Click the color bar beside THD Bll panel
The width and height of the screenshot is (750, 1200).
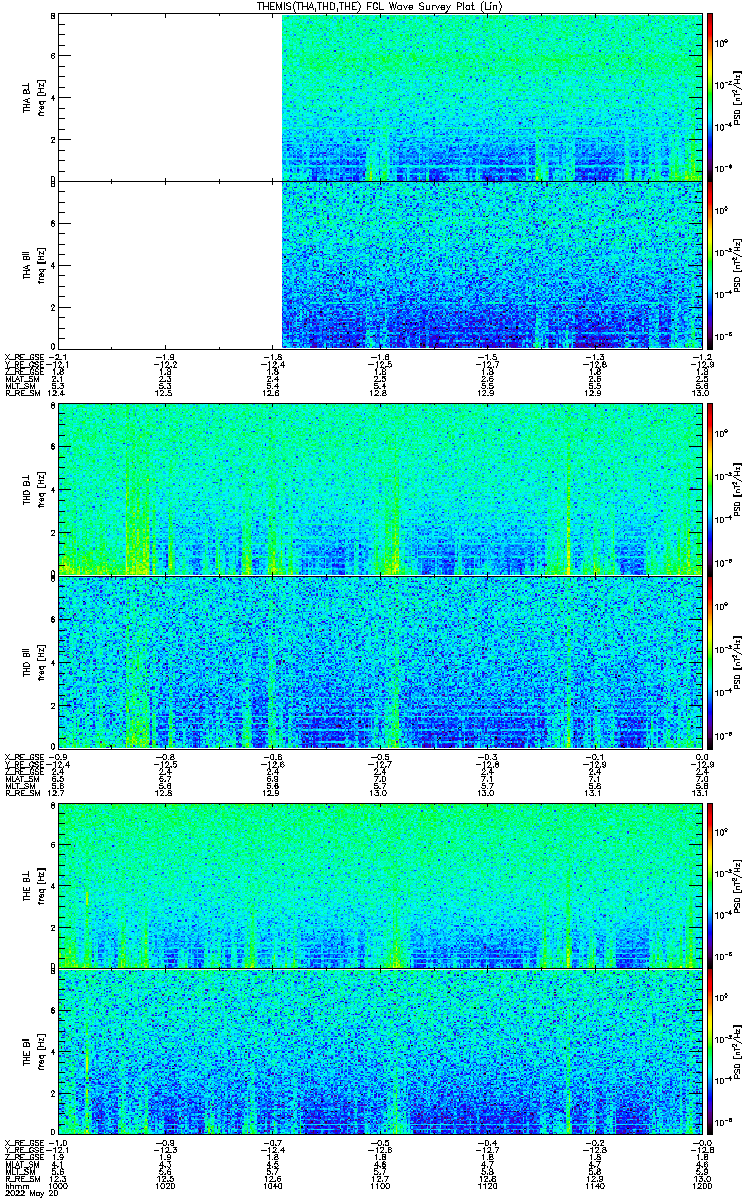click(710, 661)
